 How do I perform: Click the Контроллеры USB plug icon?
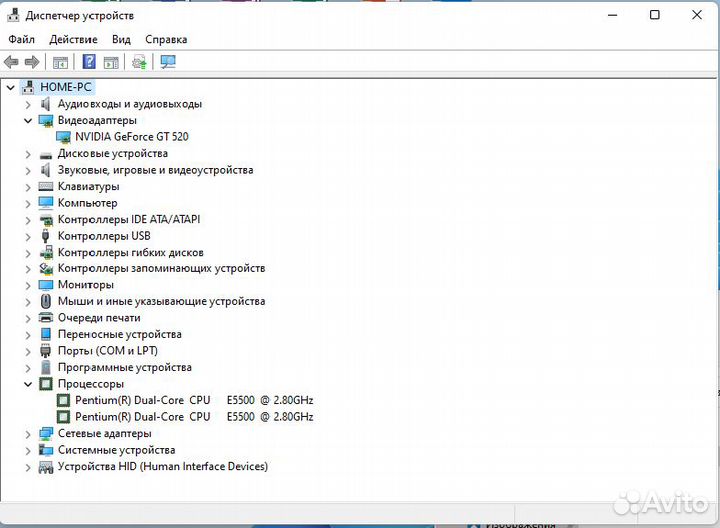[45, 236]
